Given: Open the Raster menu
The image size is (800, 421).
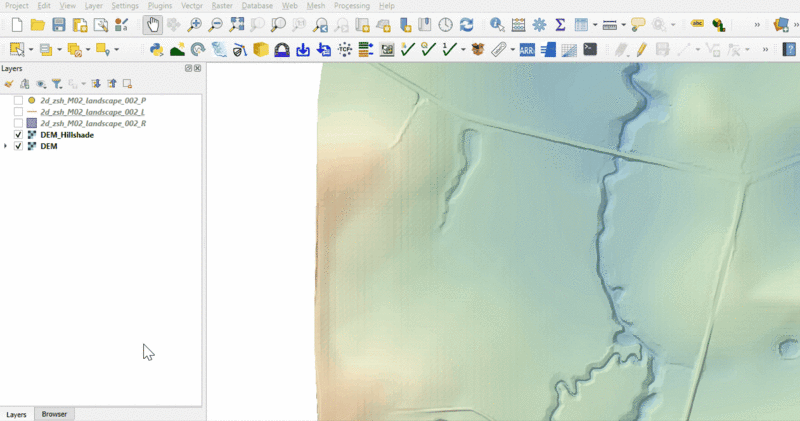Looking at the screenshot, I should tap(221, 6).
